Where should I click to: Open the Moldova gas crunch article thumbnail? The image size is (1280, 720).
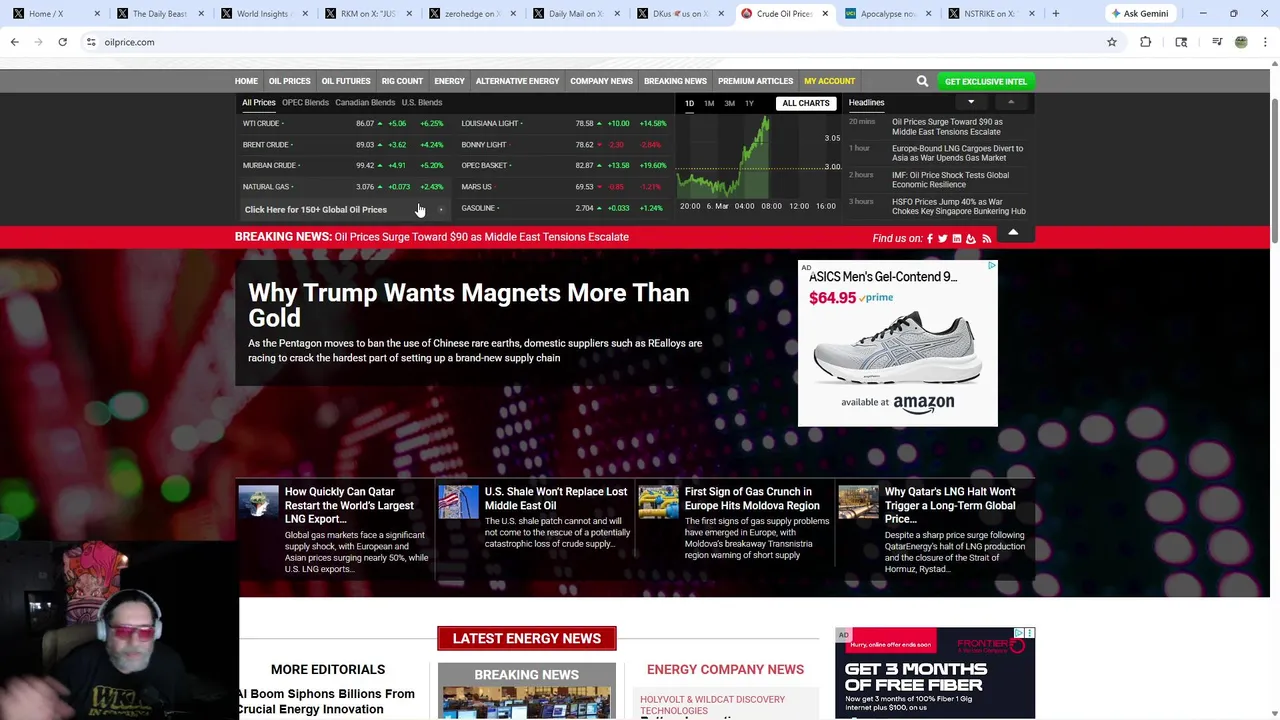click(658, 502)
